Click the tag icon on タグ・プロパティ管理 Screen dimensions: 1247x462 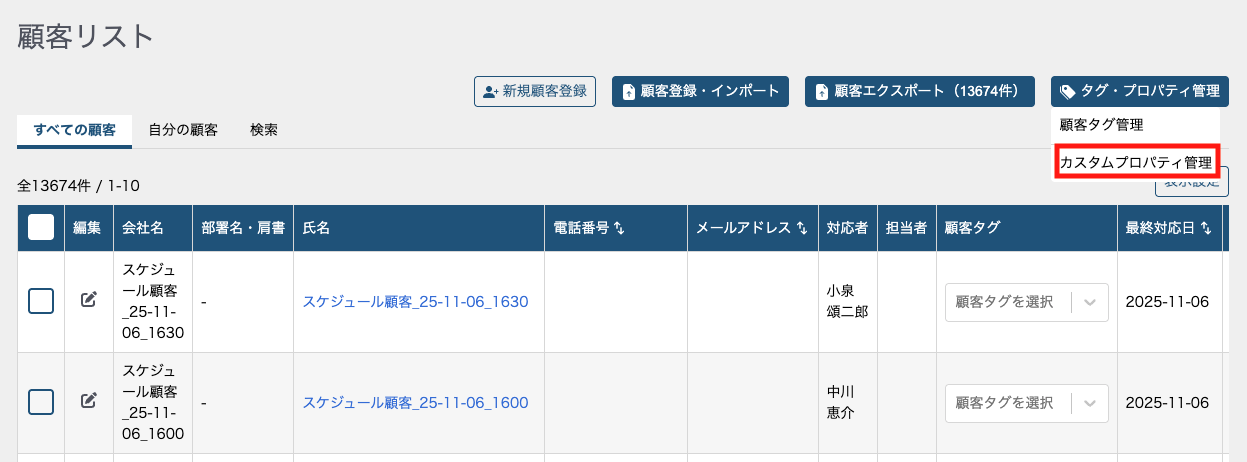click(1068, 91)
